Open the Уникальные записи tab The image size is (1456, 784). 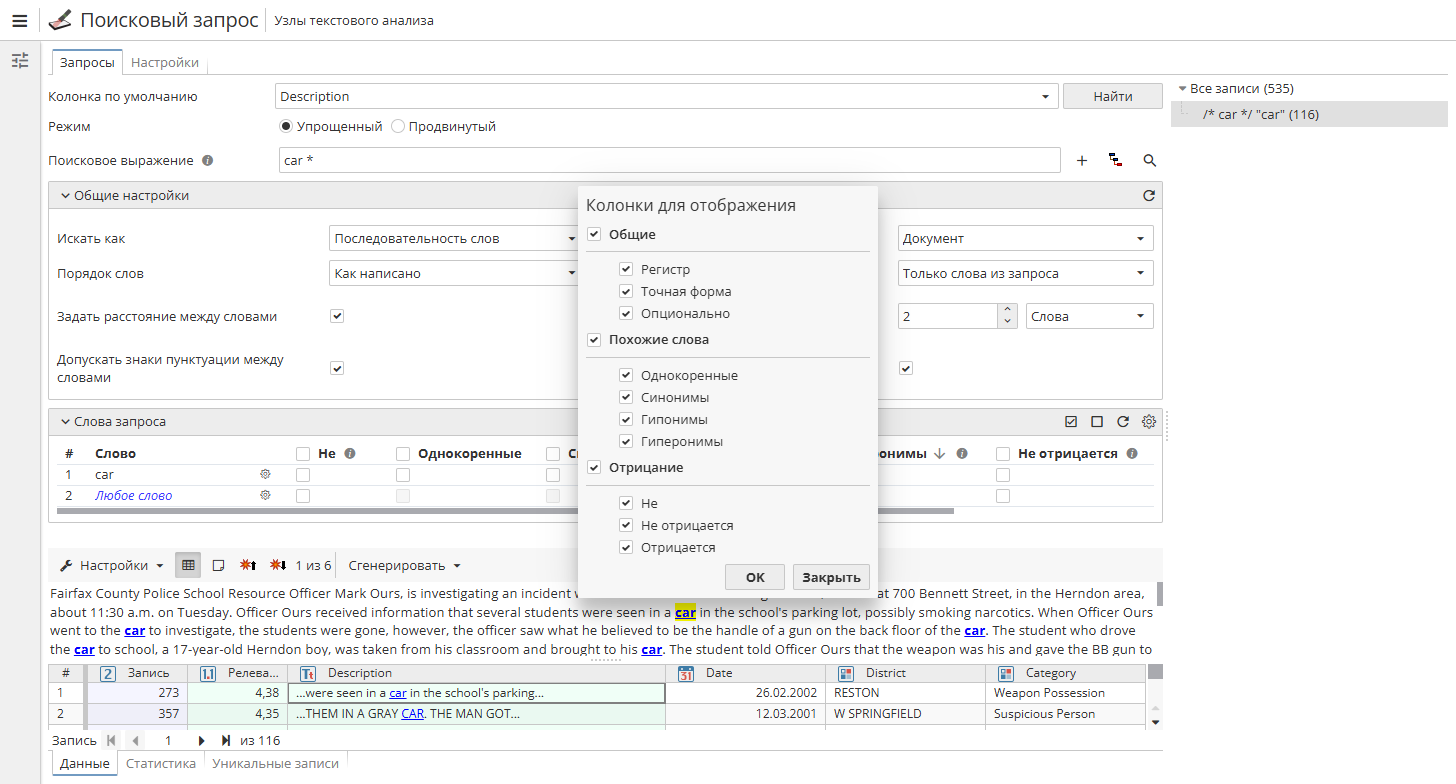click(x=274, y=763)
